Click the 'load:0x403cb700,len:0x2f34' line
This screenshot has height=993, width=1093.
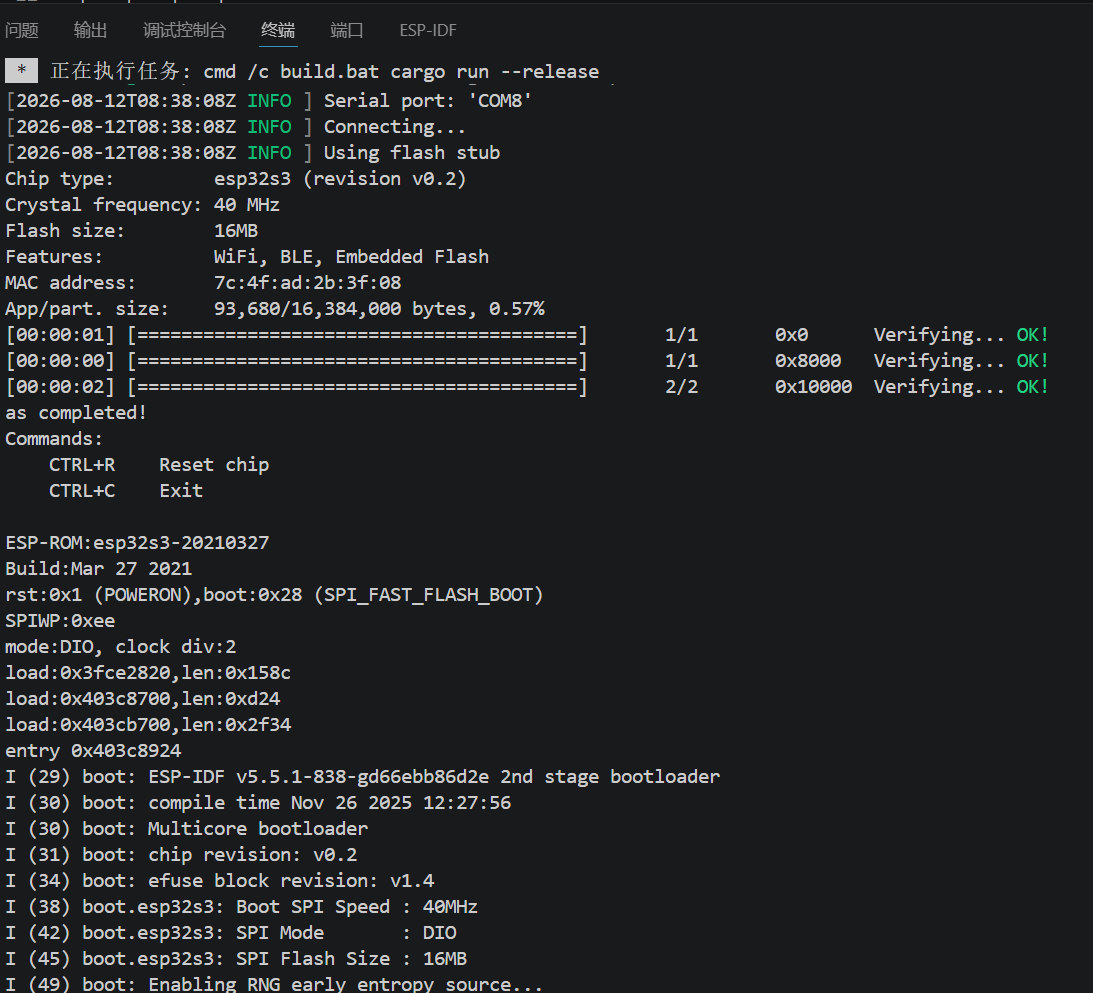pos(148,725)
